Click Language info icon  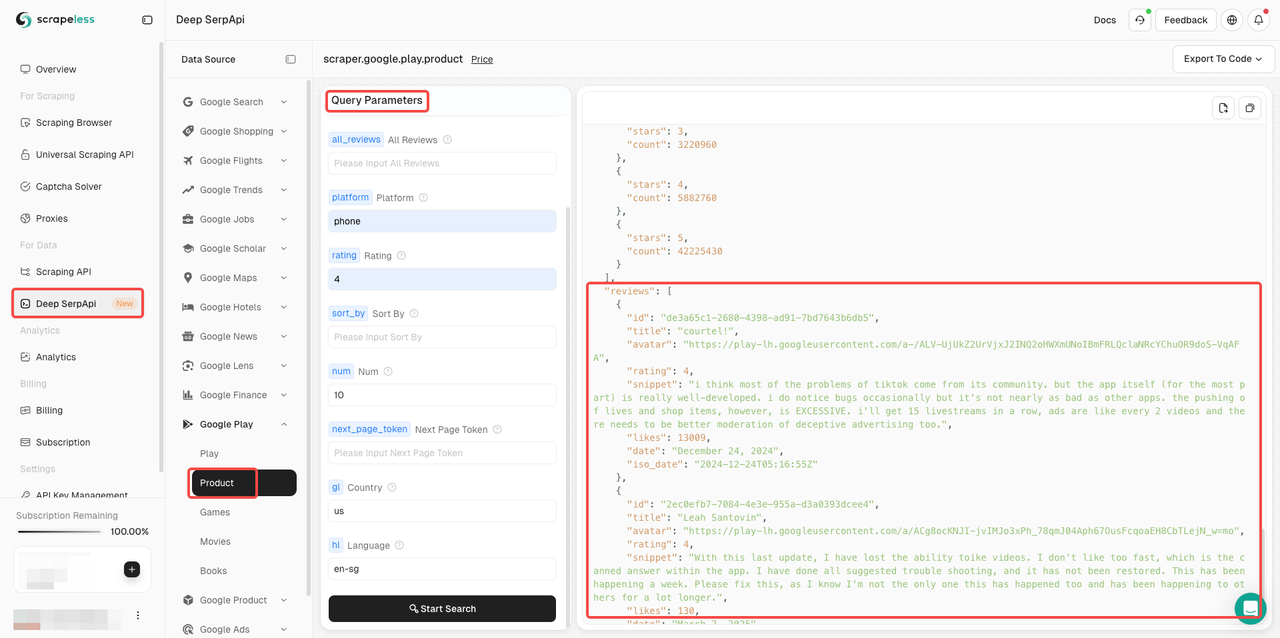point(399,545)
